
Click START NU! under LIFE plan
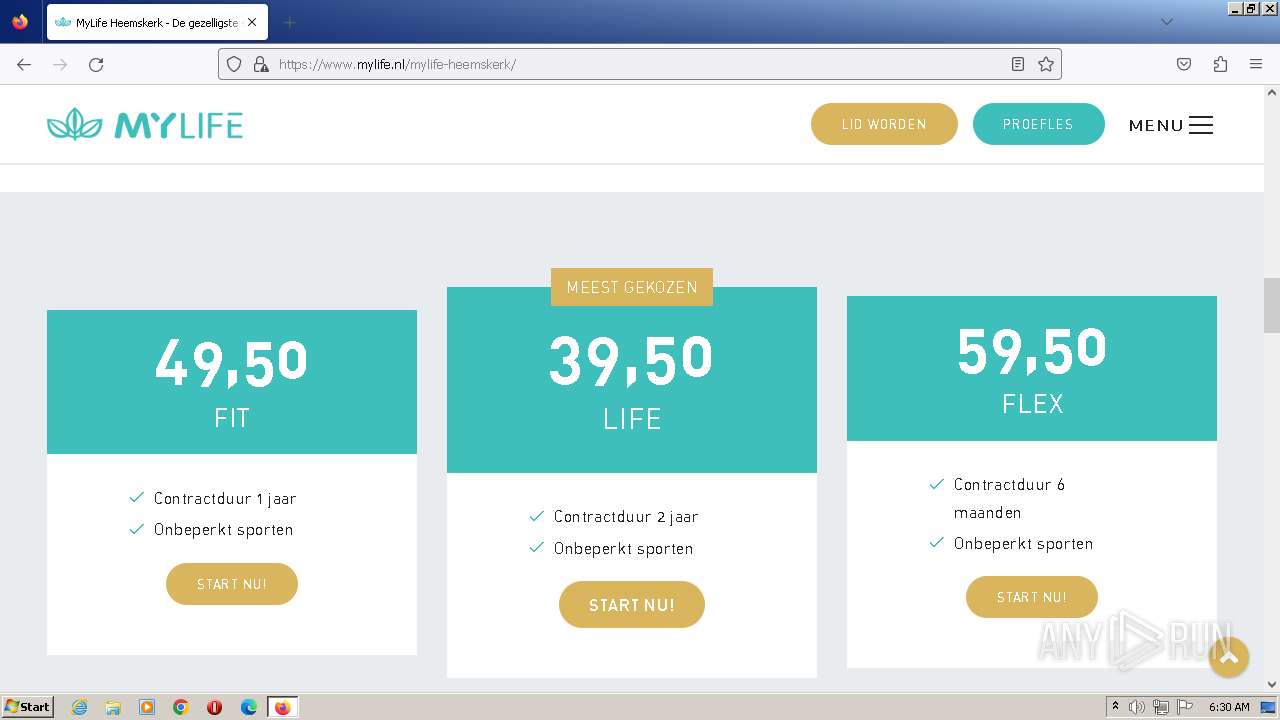pos(632,605)
